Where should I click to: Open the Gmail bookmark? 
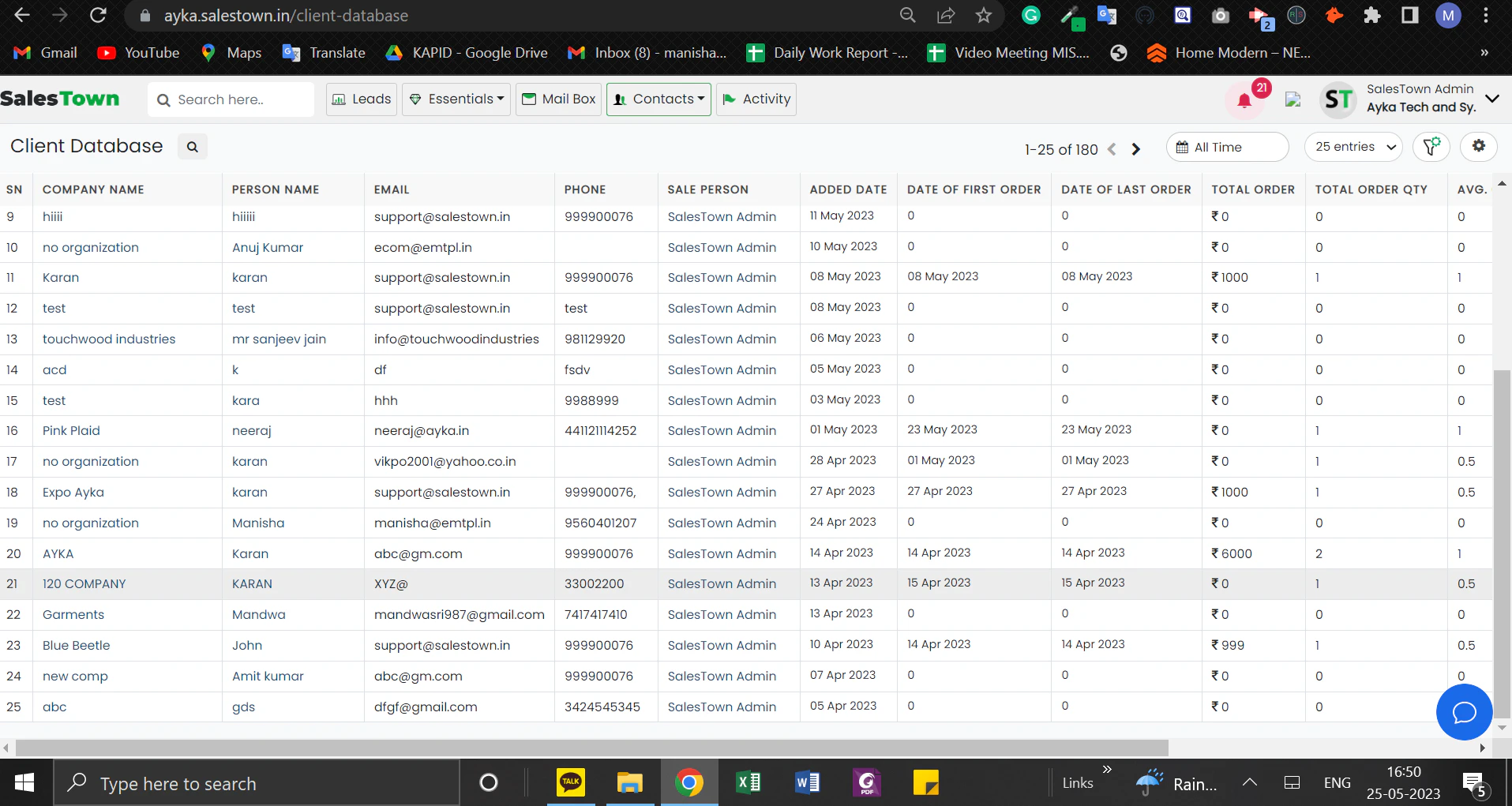coord(44,53)
